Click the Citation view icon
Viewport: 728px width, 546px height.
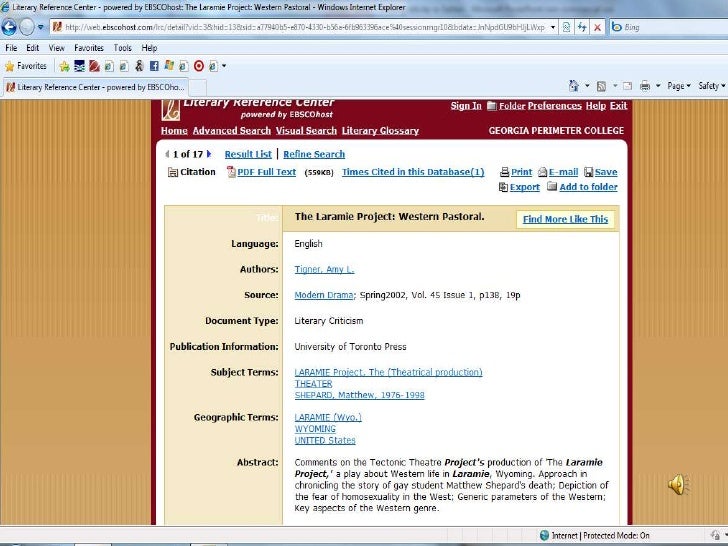[x=173, y=172]
